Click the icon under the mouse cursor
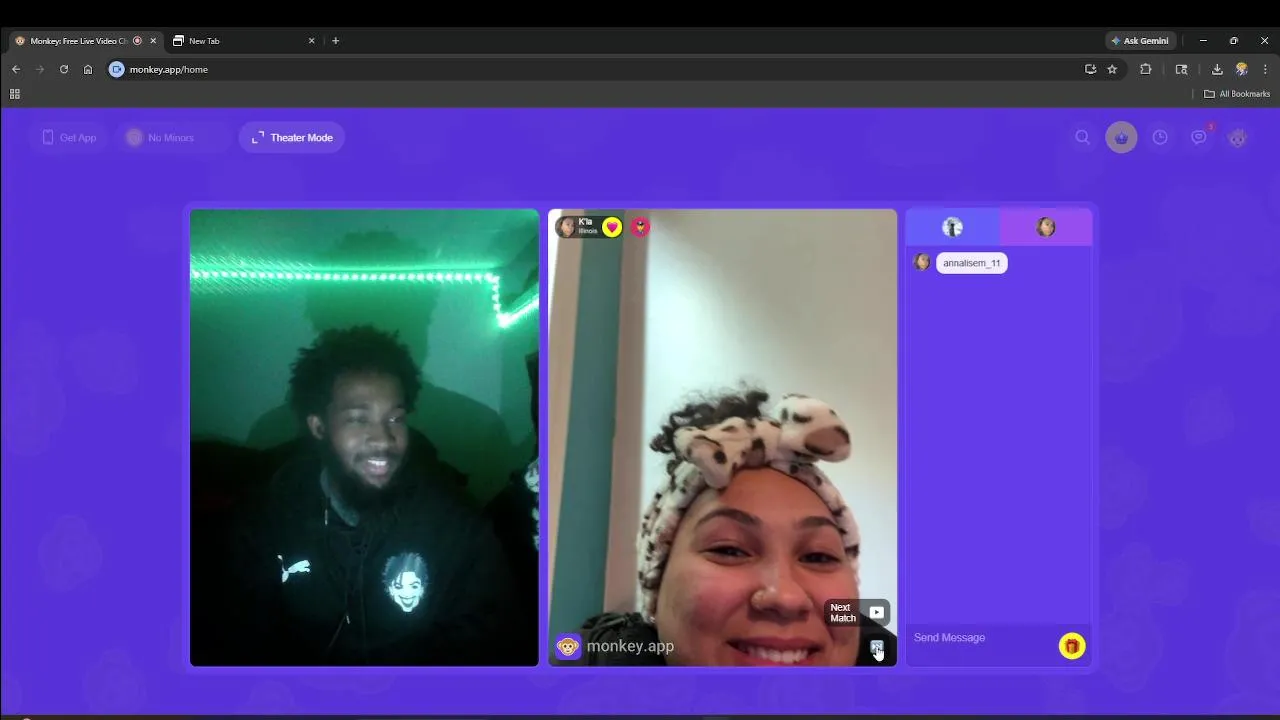Viewport: 1280px width, 720px height. click(876, 647)
